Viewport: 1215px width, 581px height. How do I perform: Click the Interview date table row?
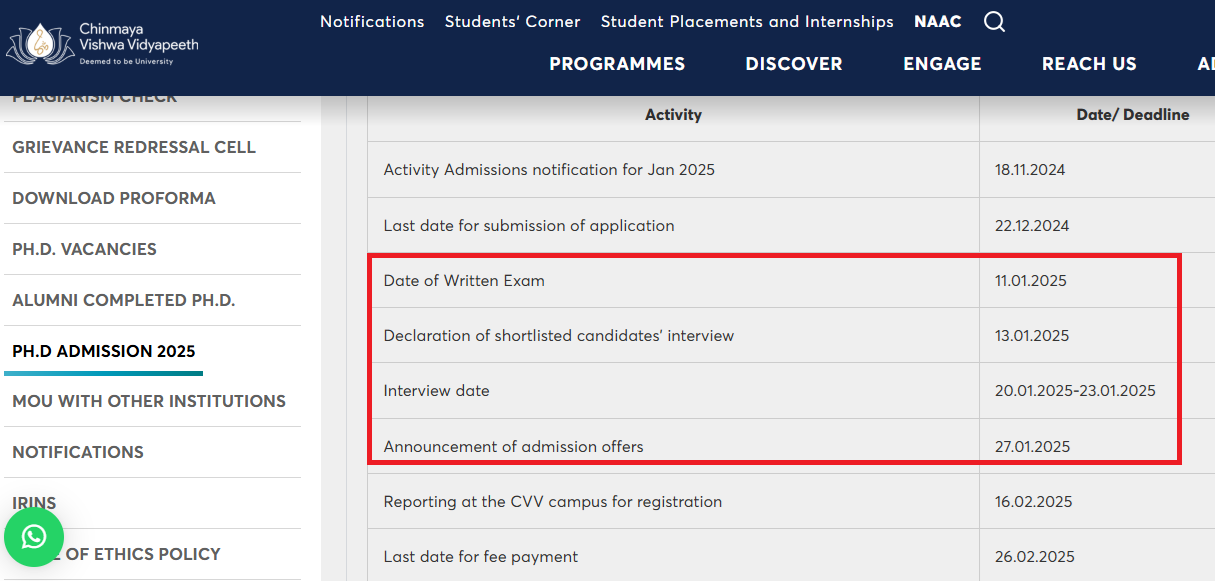pos(437,391)
